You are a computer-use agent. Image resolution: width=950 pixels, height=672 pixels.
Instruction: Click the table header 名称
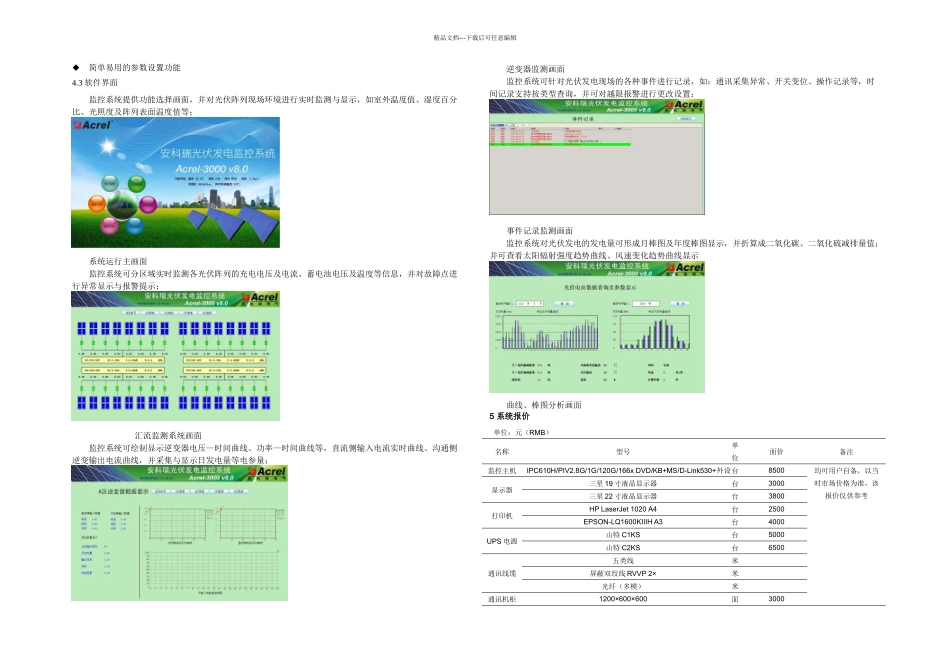(x=502, y=451)
